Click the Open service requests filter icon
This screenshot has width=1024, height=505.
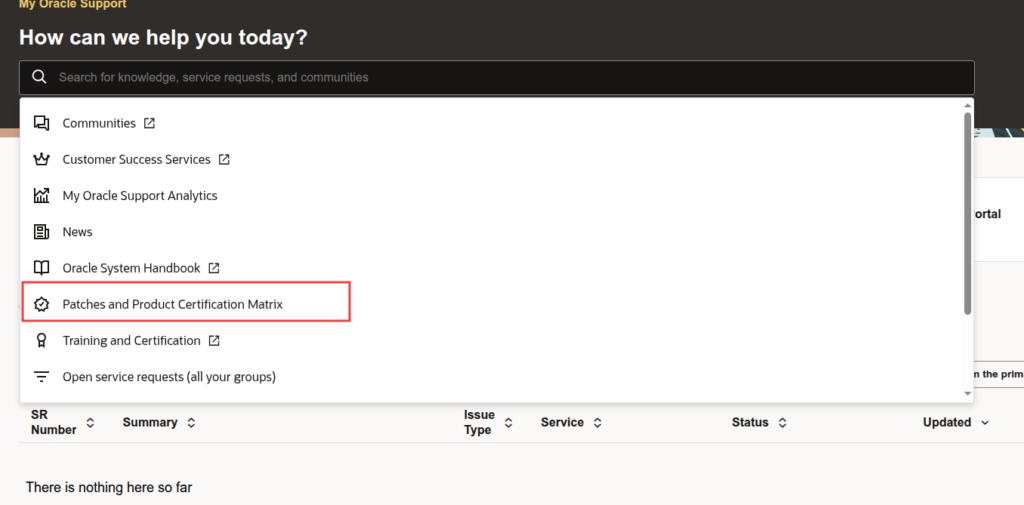tap(41, 377)
